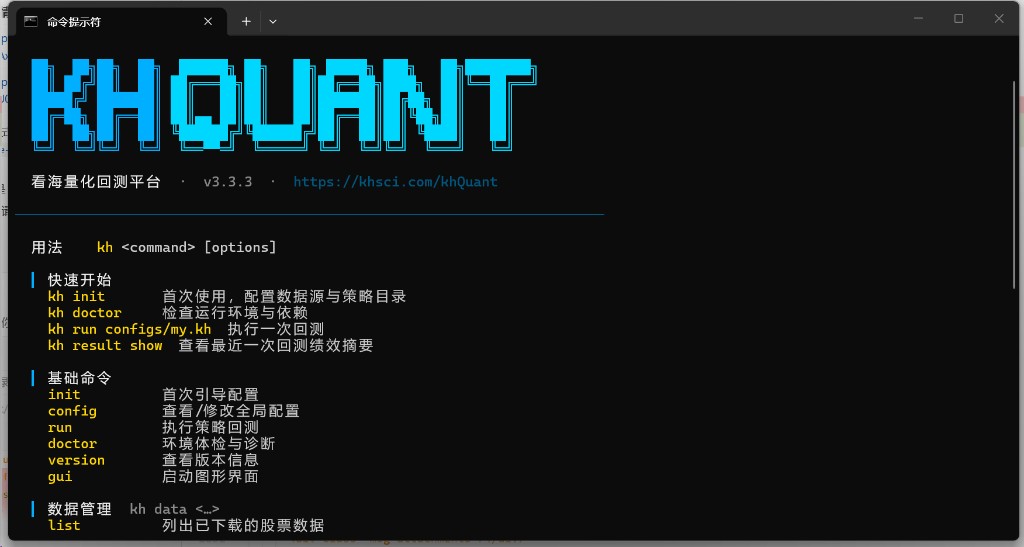Click 'kh result show' command text
The image size is (1024, 547).
click(x=105, y=345)
